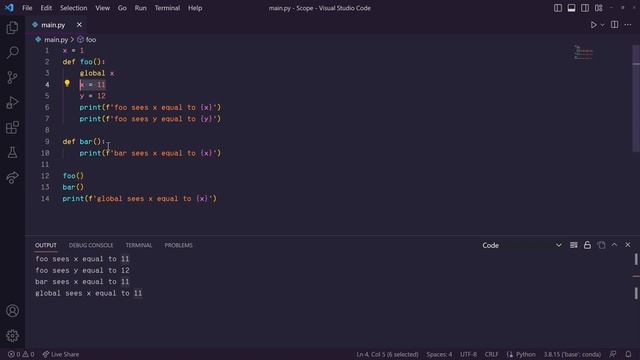
Task: Clear the output panel
Action: coord(573,245)
